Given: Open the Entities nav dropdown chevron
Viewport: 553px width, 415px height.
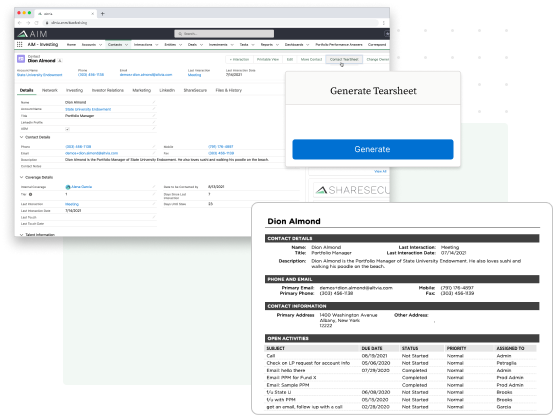Looking at the screenshot, I should coord(180,45).
